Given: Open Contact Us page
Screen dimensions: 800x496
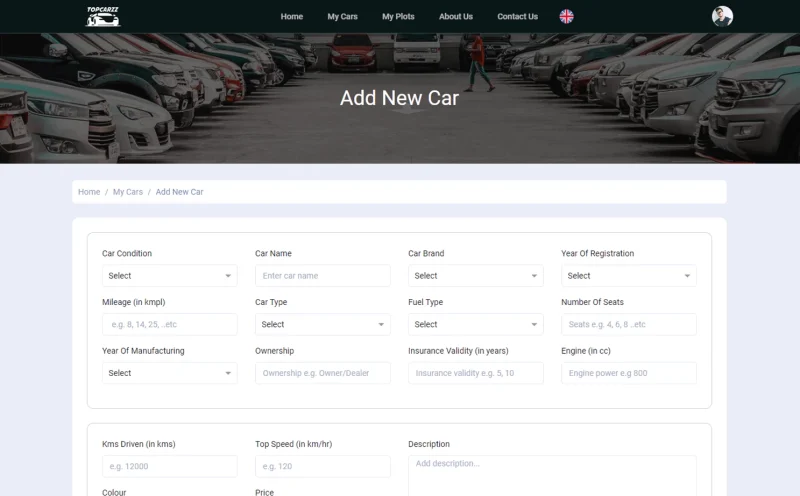Looking at the screenshot, I should [x=517, y=16].
